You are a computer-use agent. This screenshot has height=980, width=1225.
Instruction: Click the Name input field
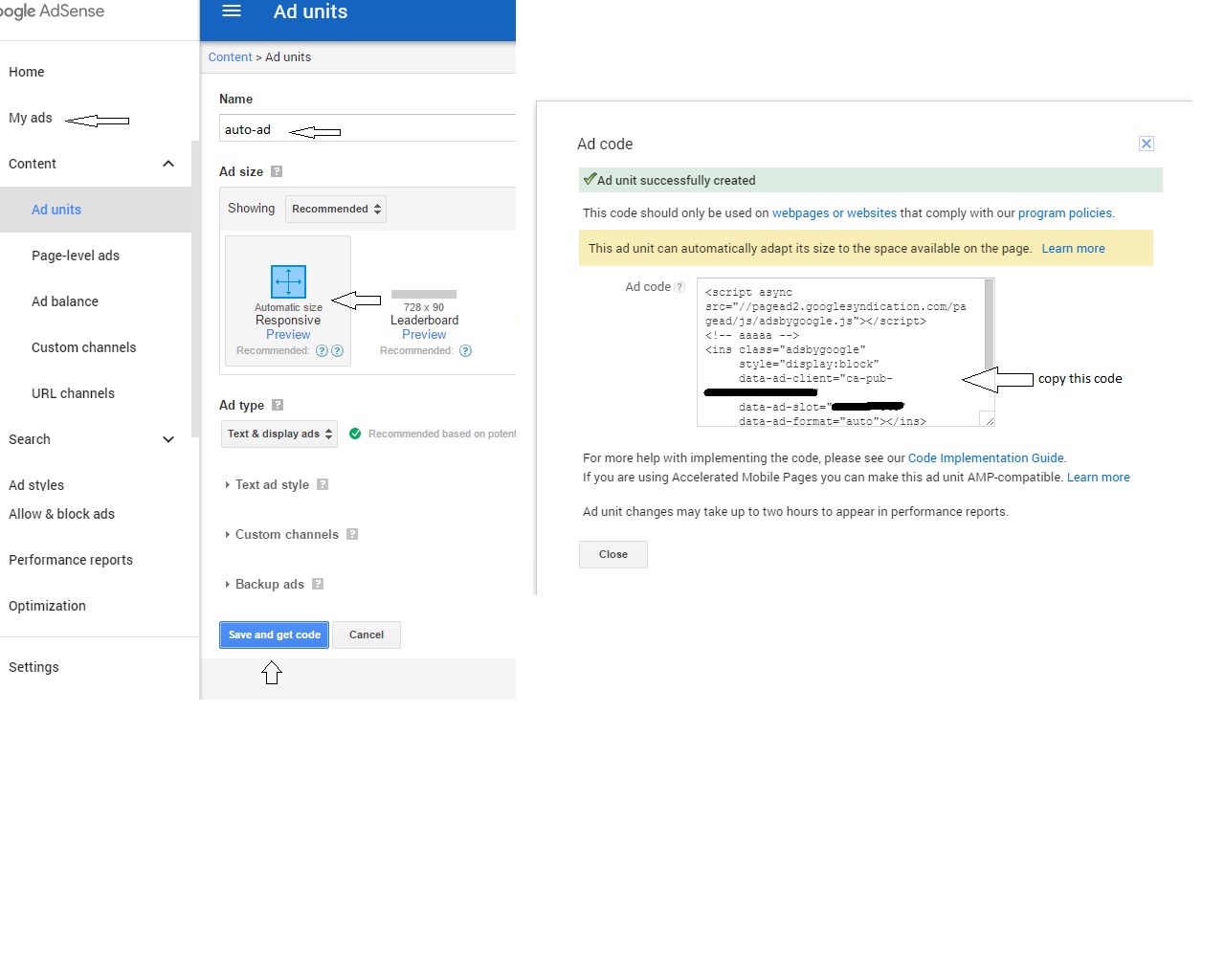pyautogui.click(x=367, y=129)
